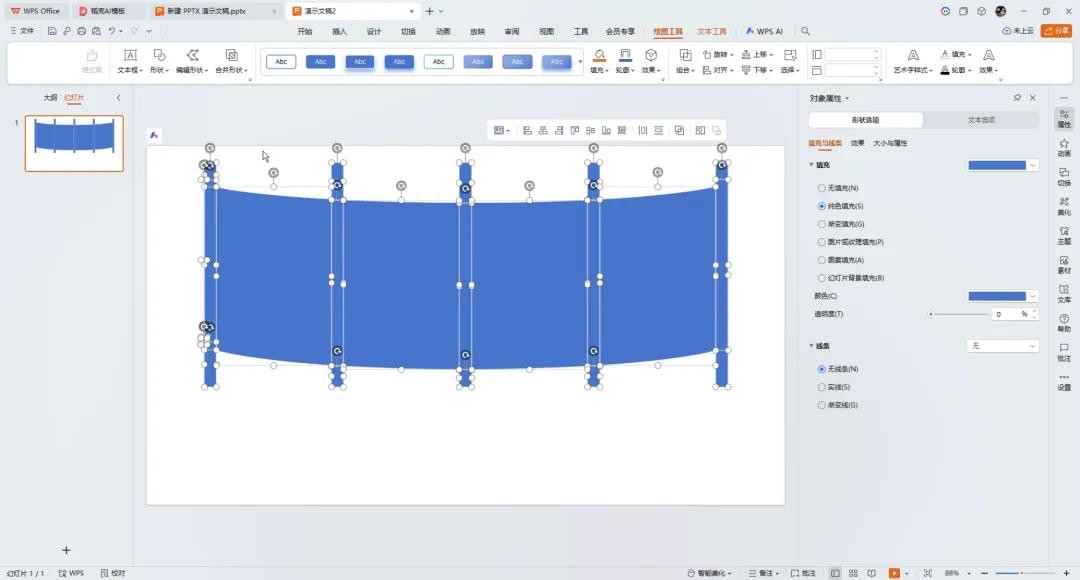The image size is (1080, 580).
Task: Select 图案填充(A) pattern fill option
Action: (x=840, y=260)
